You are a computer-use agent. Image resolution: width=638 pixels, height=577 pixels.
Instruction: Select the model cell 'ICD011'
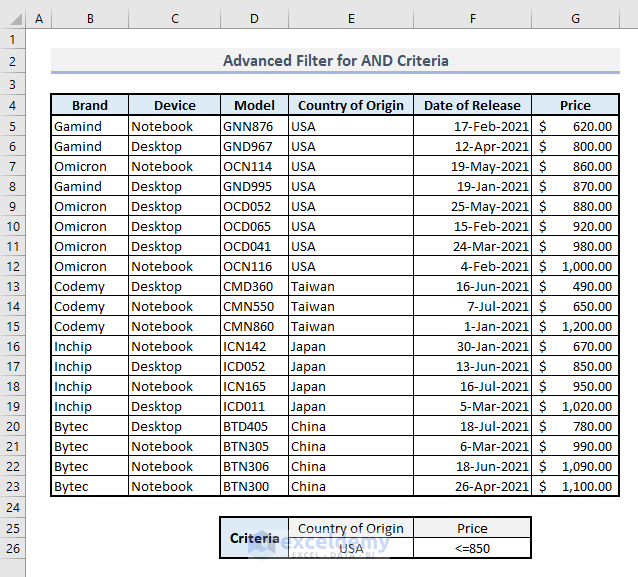click(254, 406)
